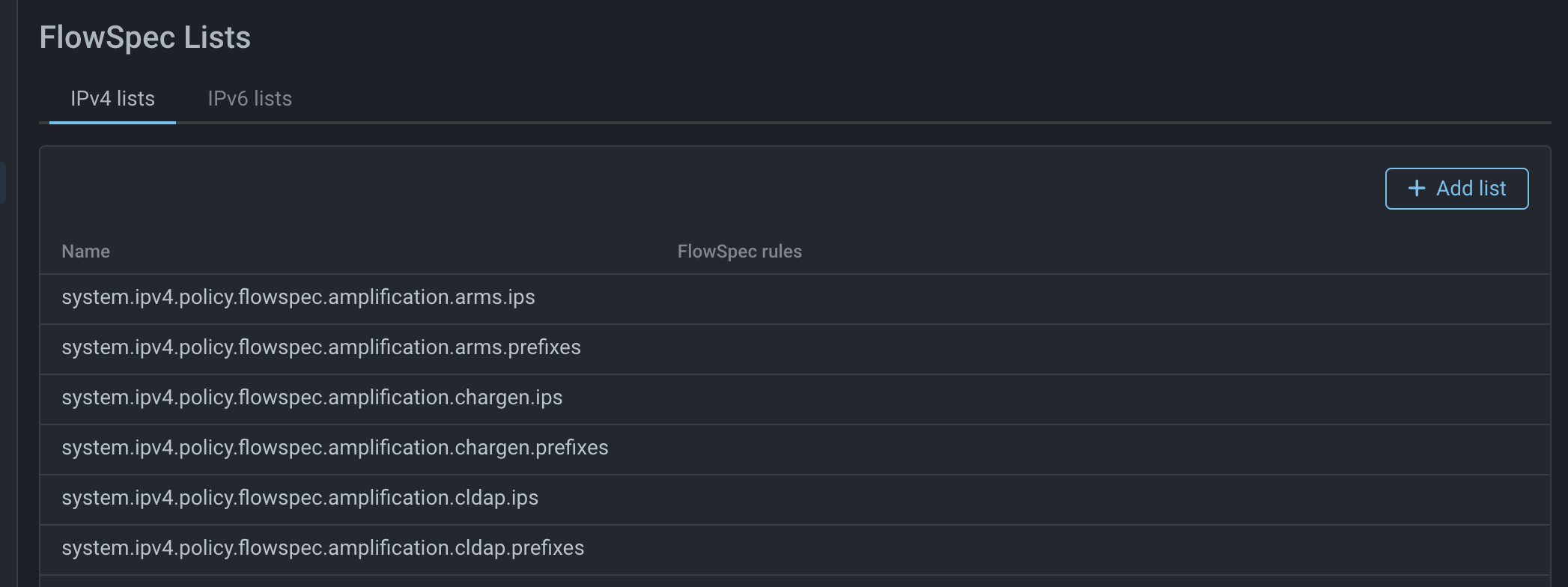
Task: Open the amplification.cldap.prefixes list
Action: click(323, 548)
